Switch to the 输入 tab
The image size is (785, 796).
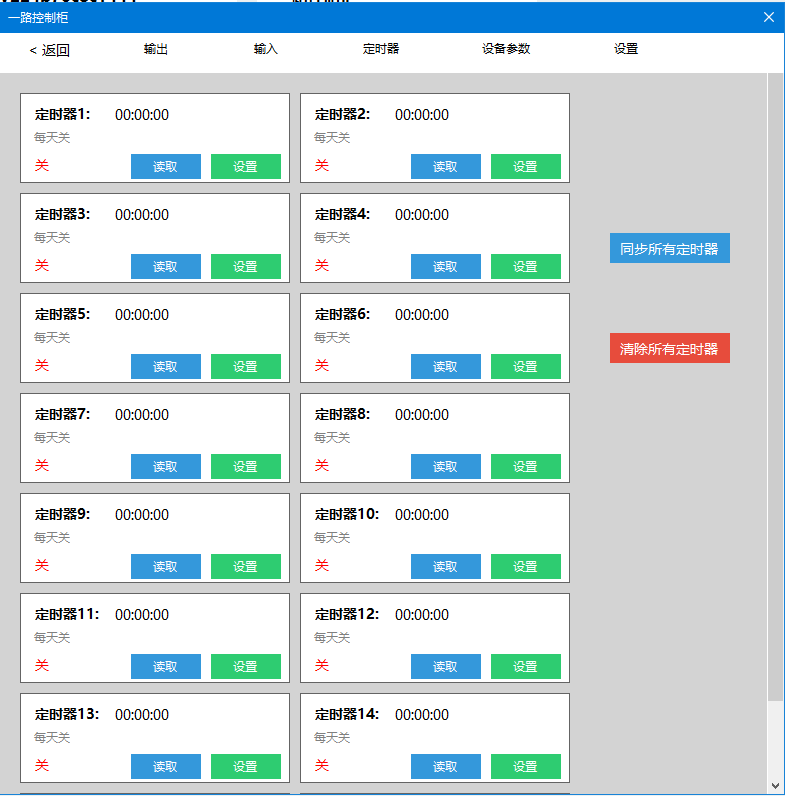click(x=266, y=49)
